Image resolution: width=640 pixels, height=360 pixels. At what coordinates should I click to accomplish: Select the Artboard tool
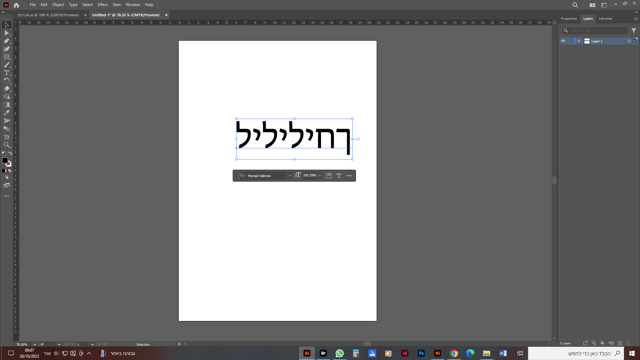click(x=7, y=137)
